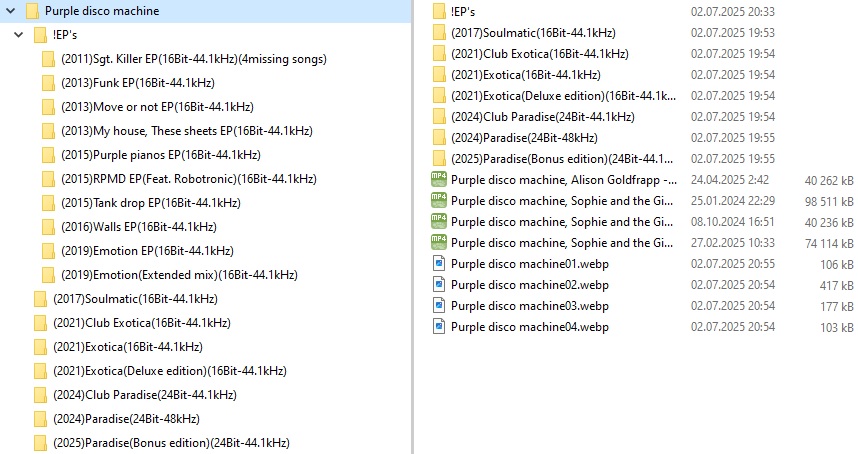
Task: Click !EP's folder icon in file list
Action: (x=439, y=11)
